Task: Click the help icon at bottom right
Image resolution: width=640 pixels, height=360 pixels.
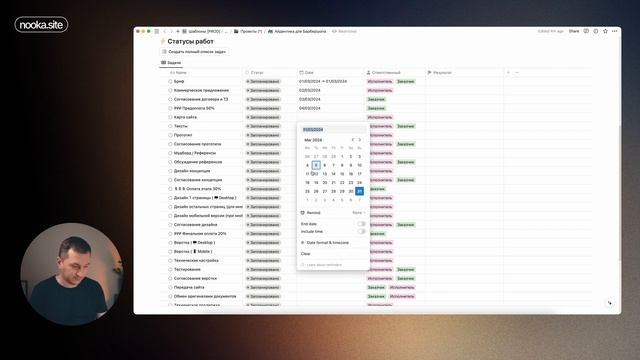Action: 610,303
